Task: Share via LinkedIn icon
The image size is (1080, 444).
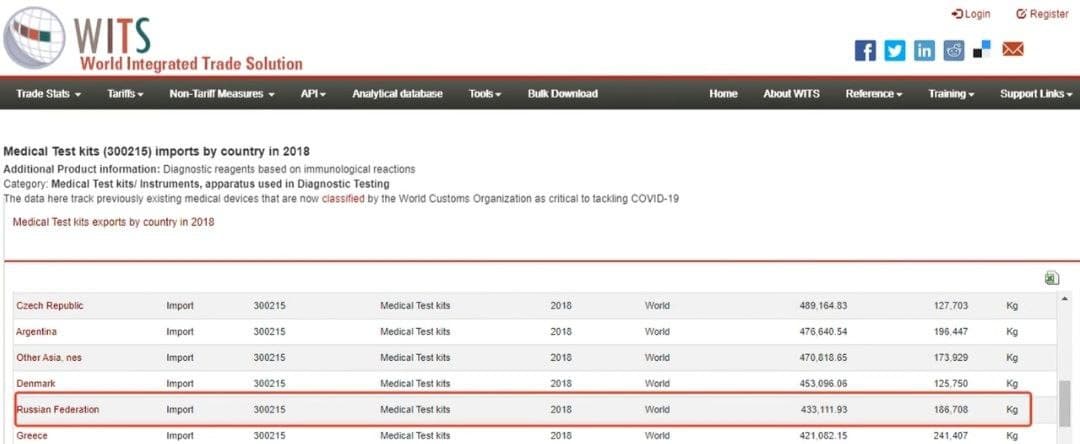Action: (x=924, y=50)
